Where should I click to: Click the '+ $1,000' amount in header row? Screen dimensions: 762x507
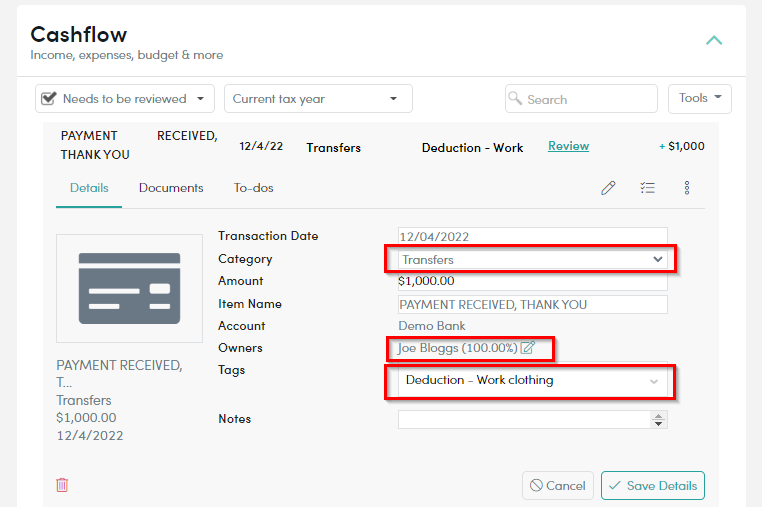(x=681, y=146)
